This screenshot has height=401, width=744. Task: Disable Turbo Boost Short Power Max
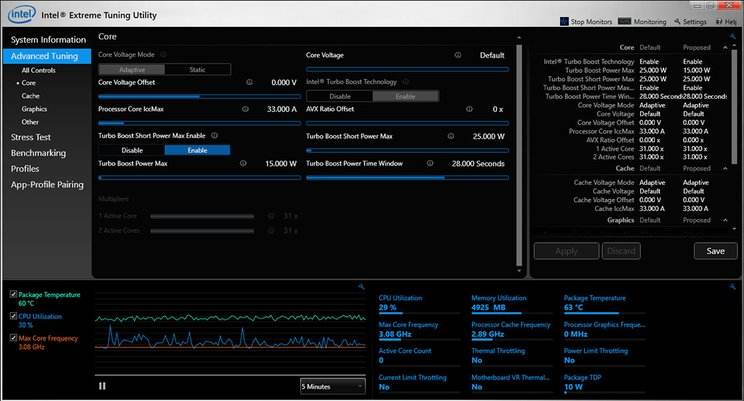tap(132, 150)
